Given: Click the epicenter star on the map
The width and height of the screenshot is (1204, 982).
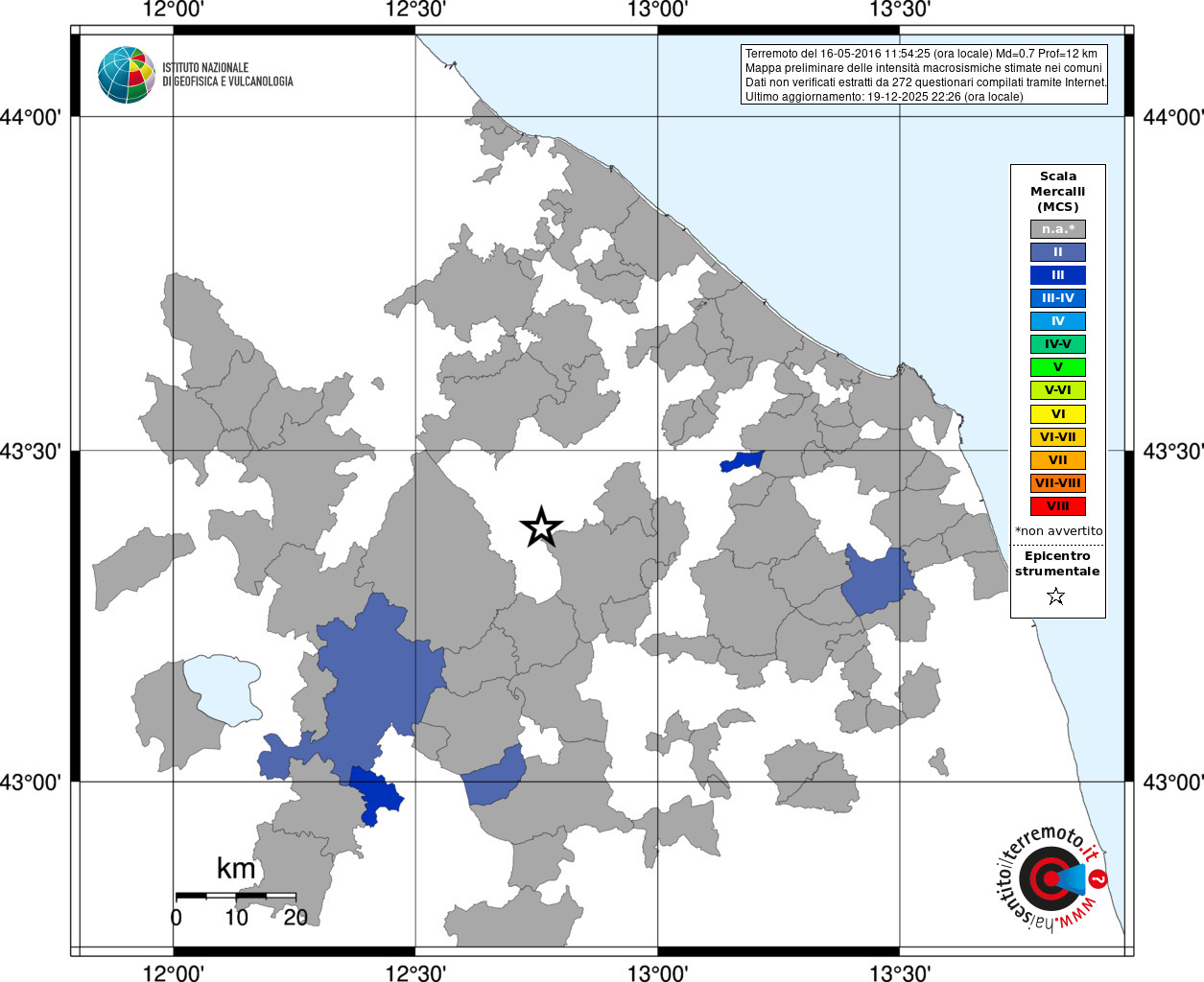Looking at the screenshot, I should [x=541, y=526].
